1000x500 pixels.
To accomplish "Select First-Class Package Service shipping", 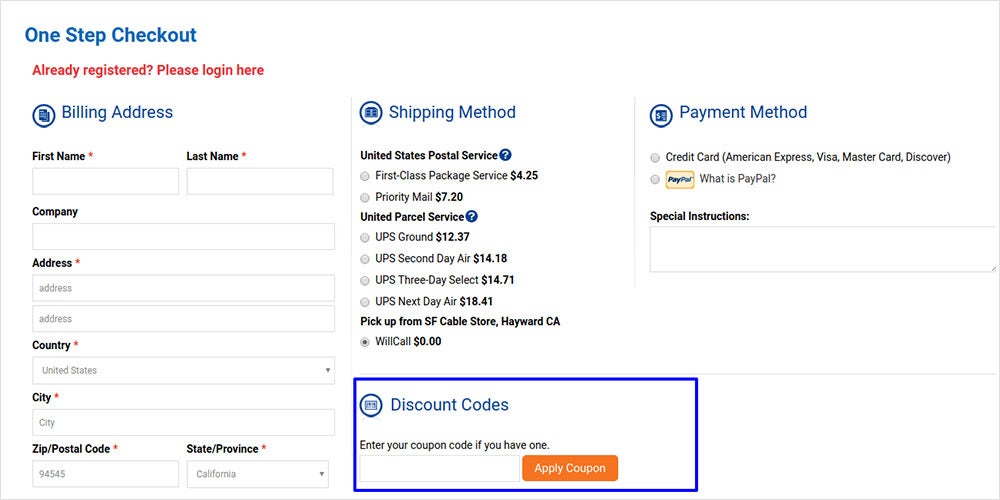I will (365, 176).
